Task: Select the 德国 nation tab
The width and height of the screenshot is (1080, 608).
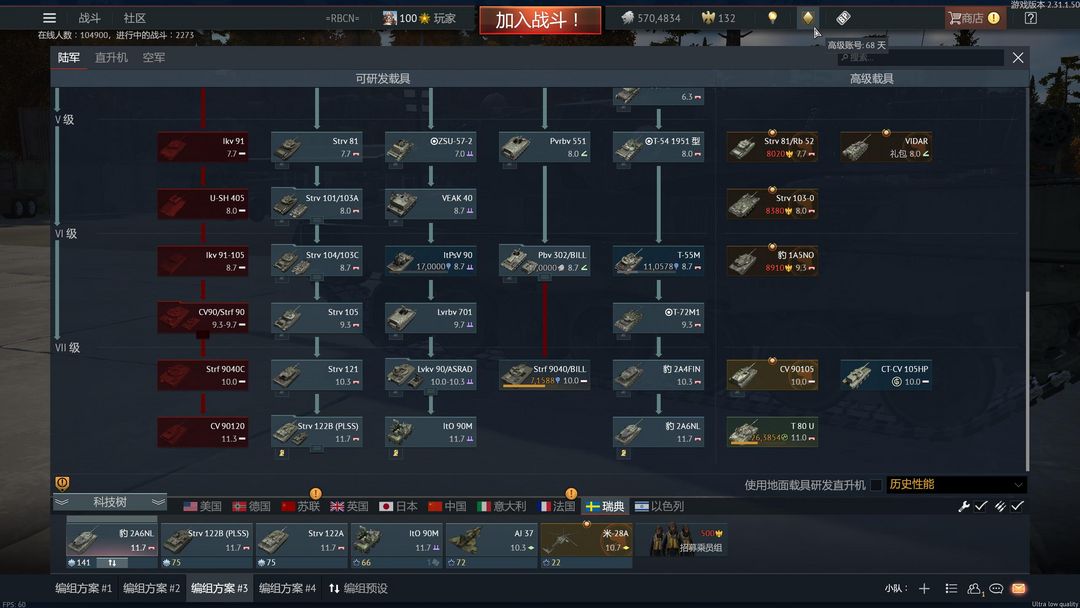Action: [x=251, y=506]
